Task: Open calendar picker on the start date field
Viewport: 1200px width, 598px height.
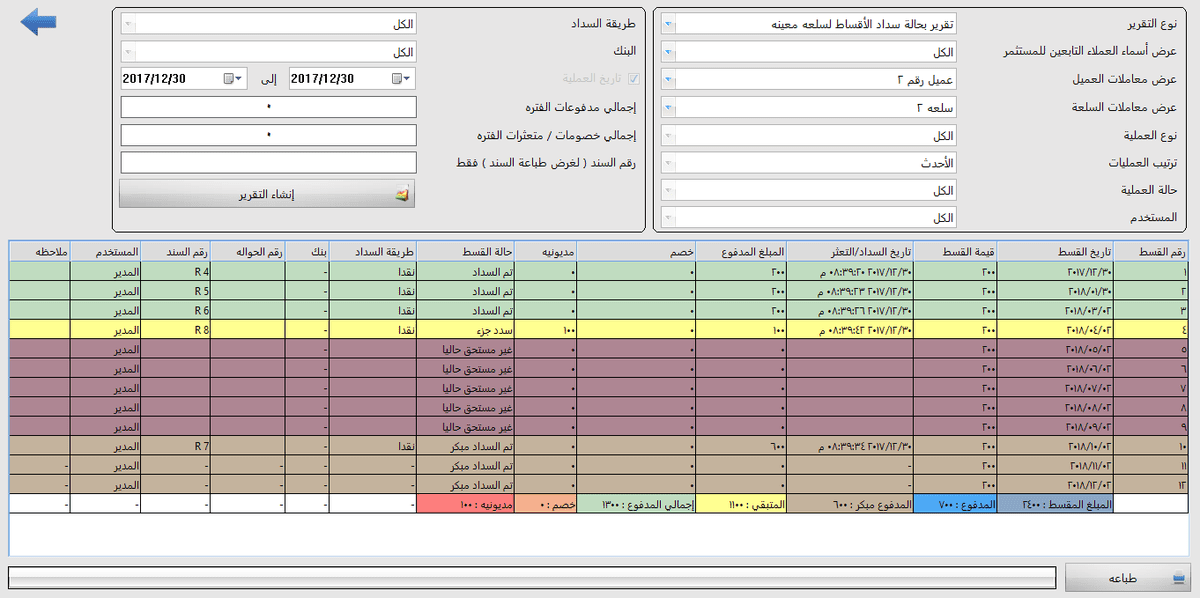Action: pos(399,78)
